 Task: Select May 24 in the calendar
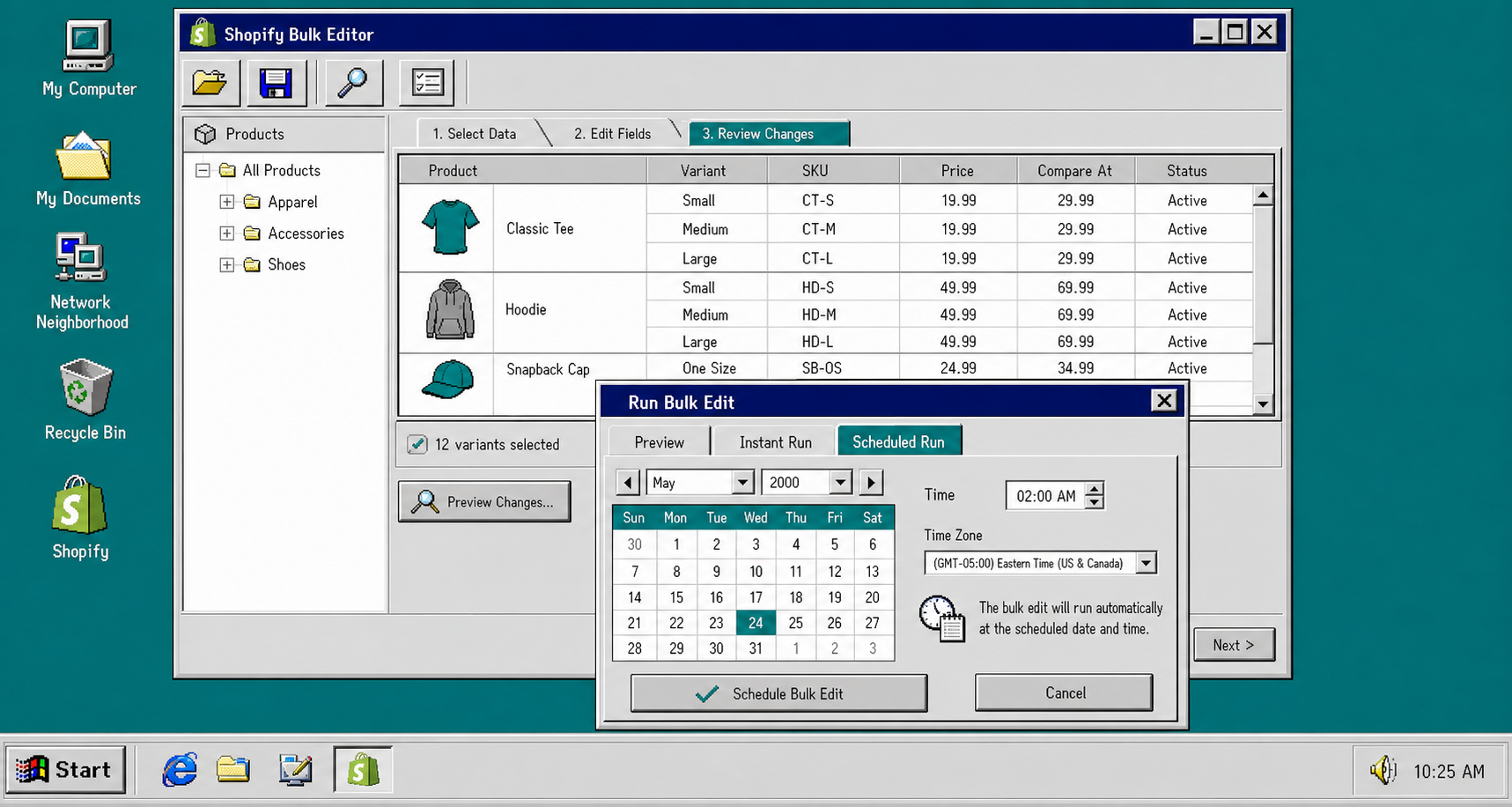(x=756, y=623)
